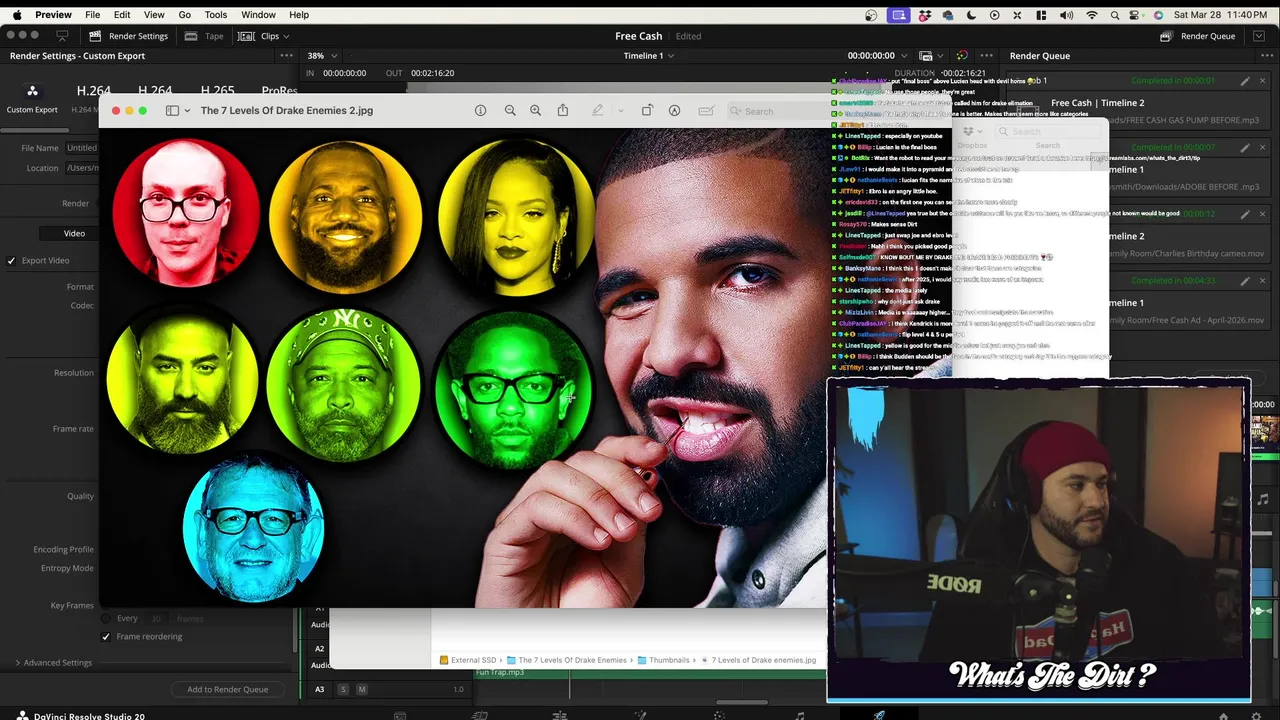
Task: Select the H.265 render preset
Action: 217,91
